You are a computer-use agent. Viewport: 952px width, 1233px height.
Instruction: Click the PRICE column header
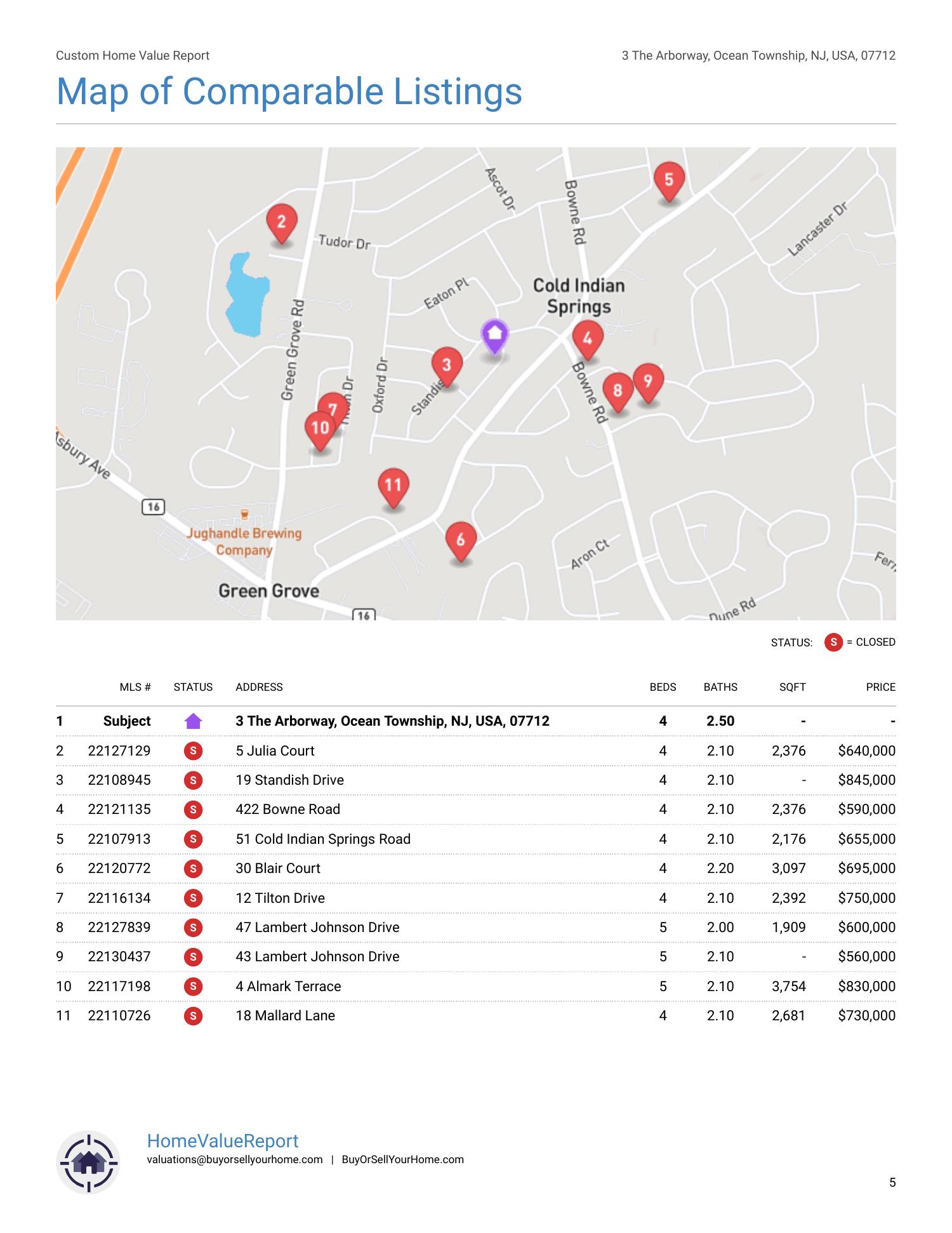coord(880,687)
